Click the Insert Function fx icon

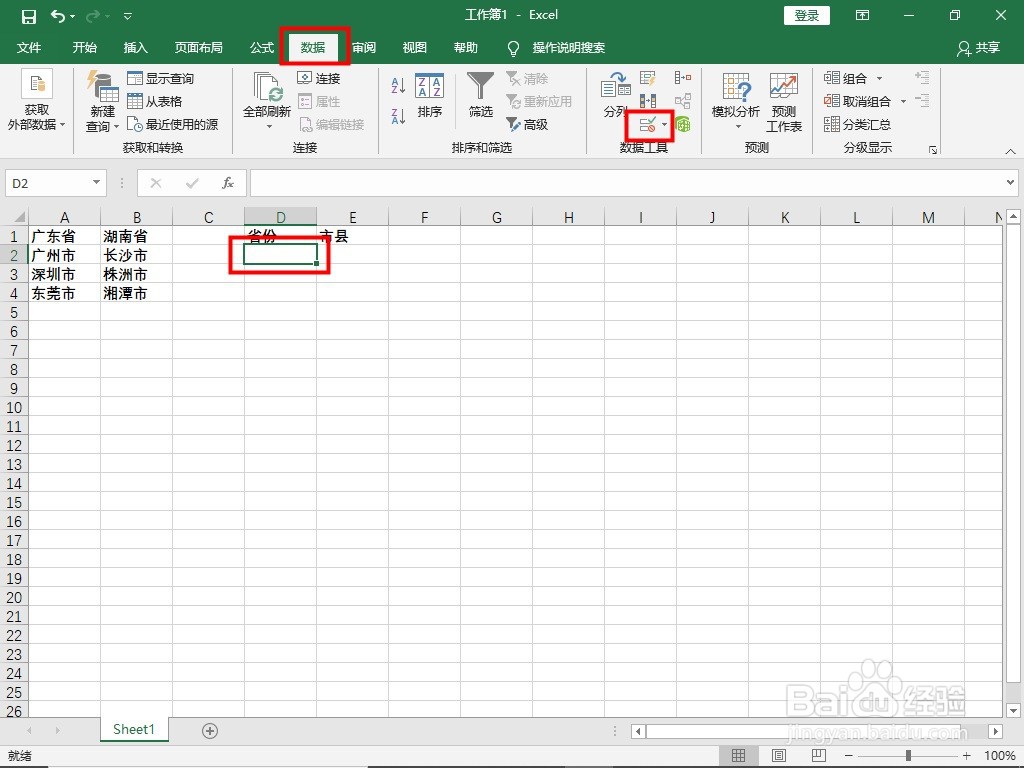click(x=227, y=184)
